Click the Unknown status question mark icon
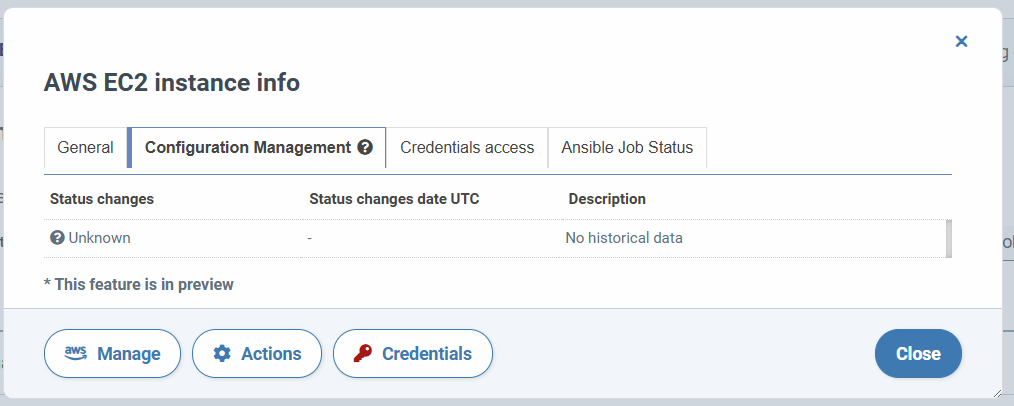 [x=56, y=238]
